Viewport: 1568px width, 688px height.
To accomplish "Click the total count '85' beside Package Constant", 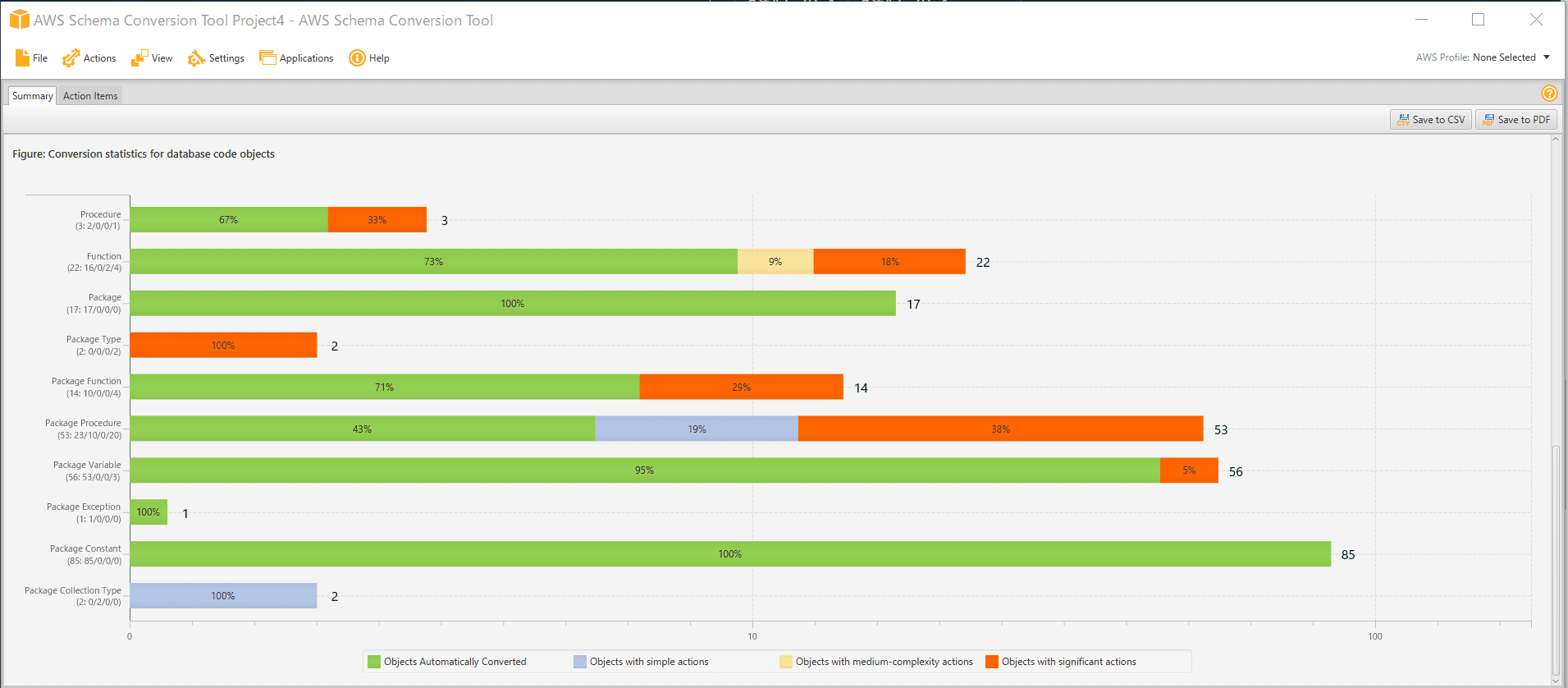I will [x=1348, y=555].
